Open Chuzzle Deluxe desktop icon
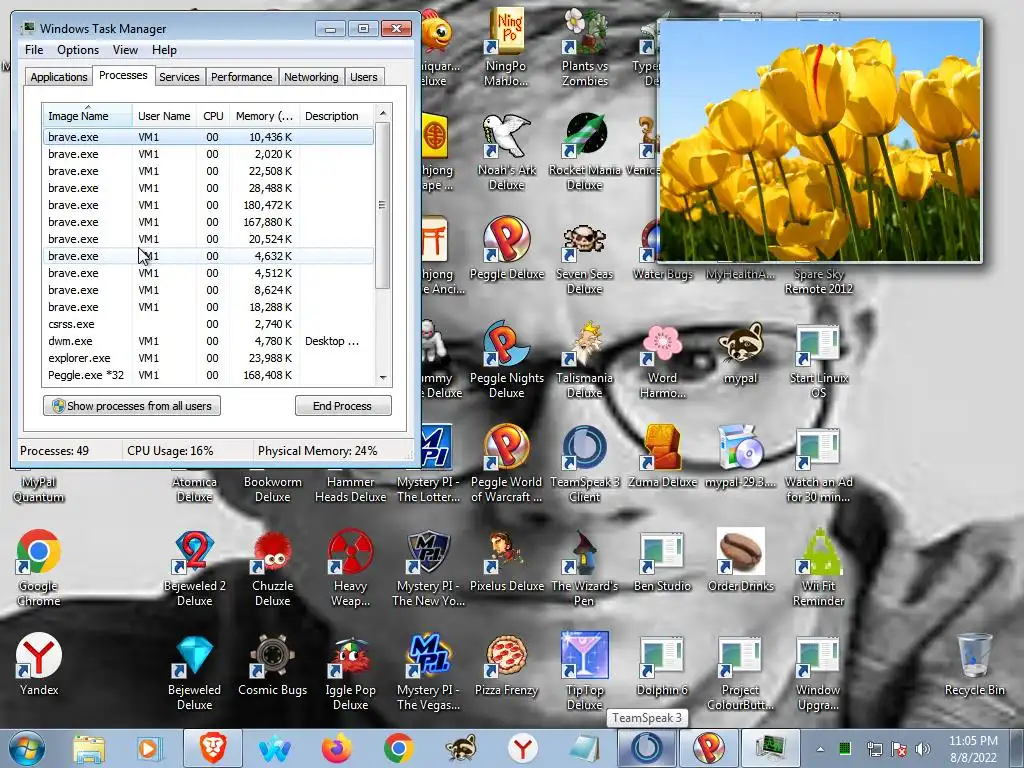This screenshot has width=1024, height=768. click(x=272, y=567)
